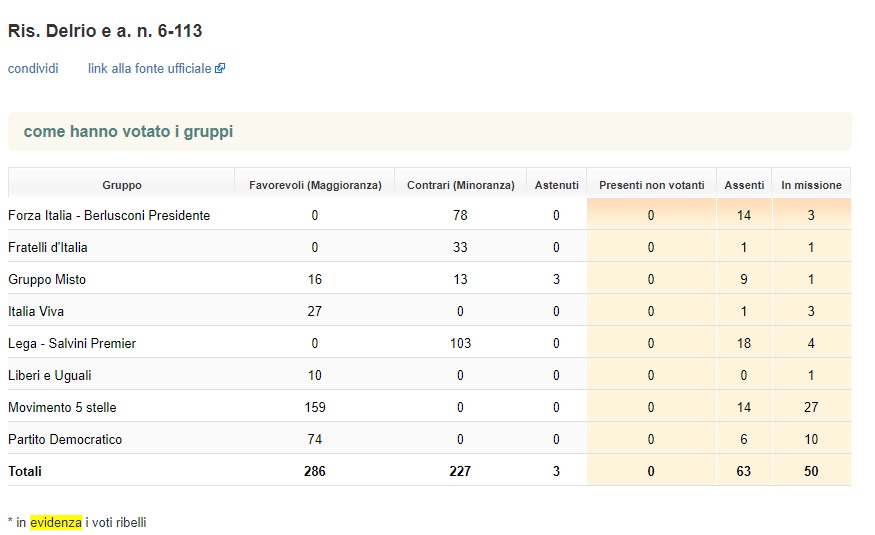The height and width of the screenshot is (535, 875).
Task: Select the 'Lega - Salvini Premier' group name
Action: point(72,344)
